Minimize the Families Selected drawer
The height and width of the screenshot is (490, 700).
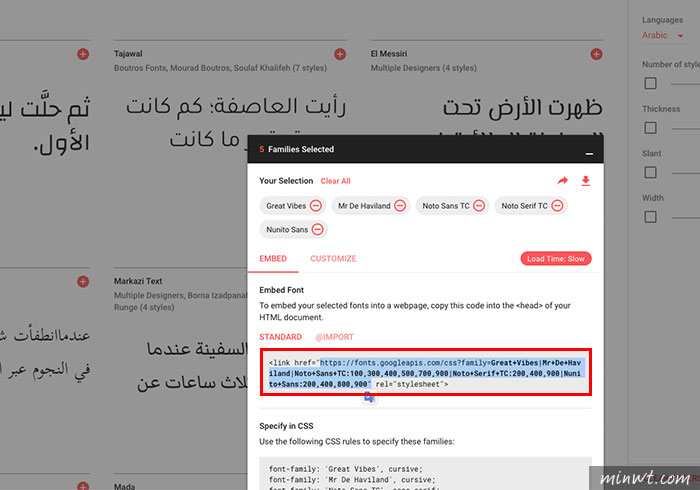pos(589,154)
